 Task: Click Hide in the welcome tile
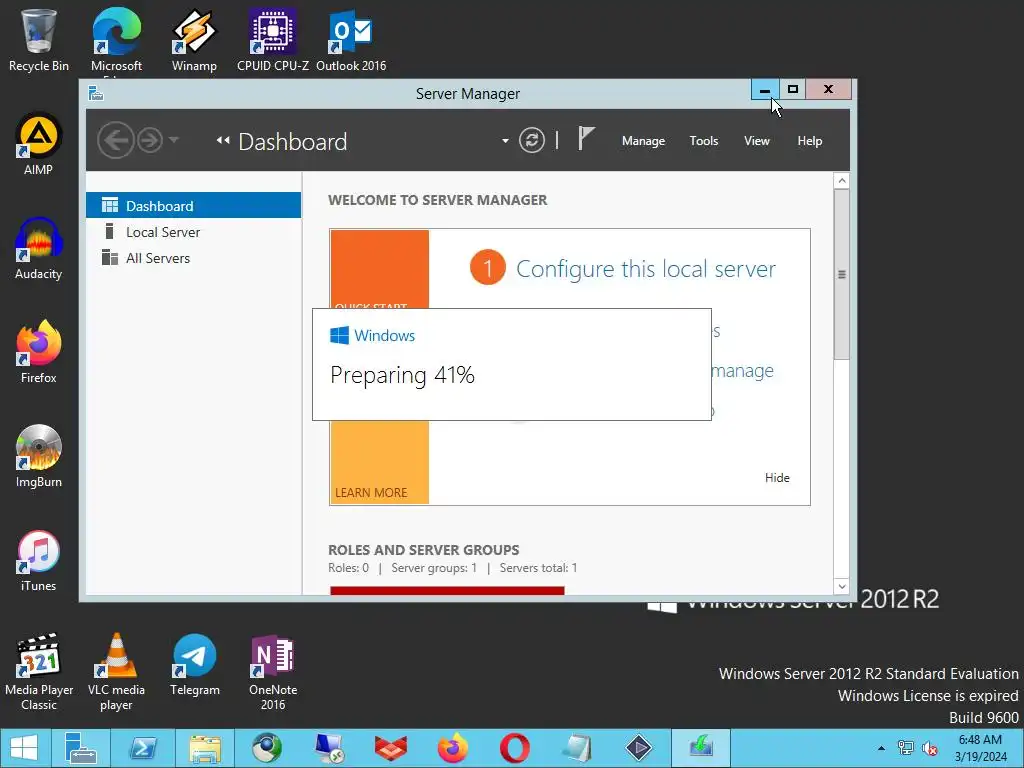[777, 477]
